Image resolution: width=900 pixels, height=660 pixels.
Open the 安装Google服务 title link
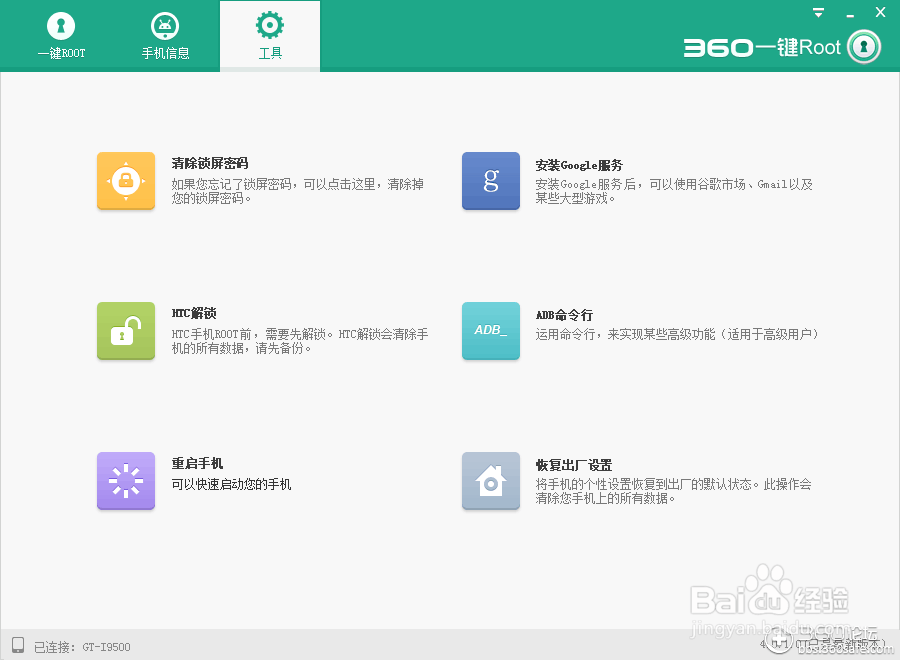pos(579,165)
